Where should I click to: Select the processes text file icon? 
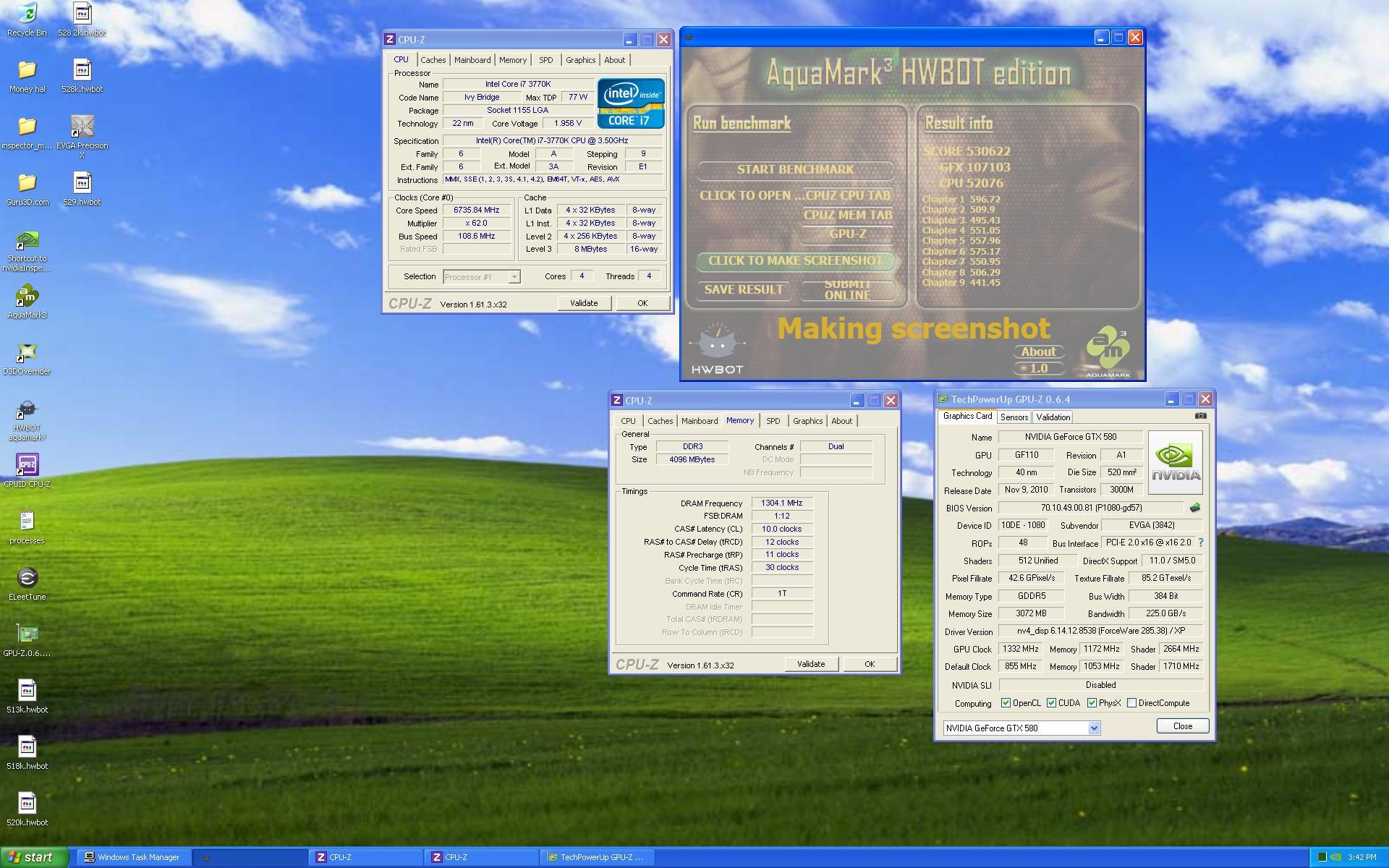point(27,527)
